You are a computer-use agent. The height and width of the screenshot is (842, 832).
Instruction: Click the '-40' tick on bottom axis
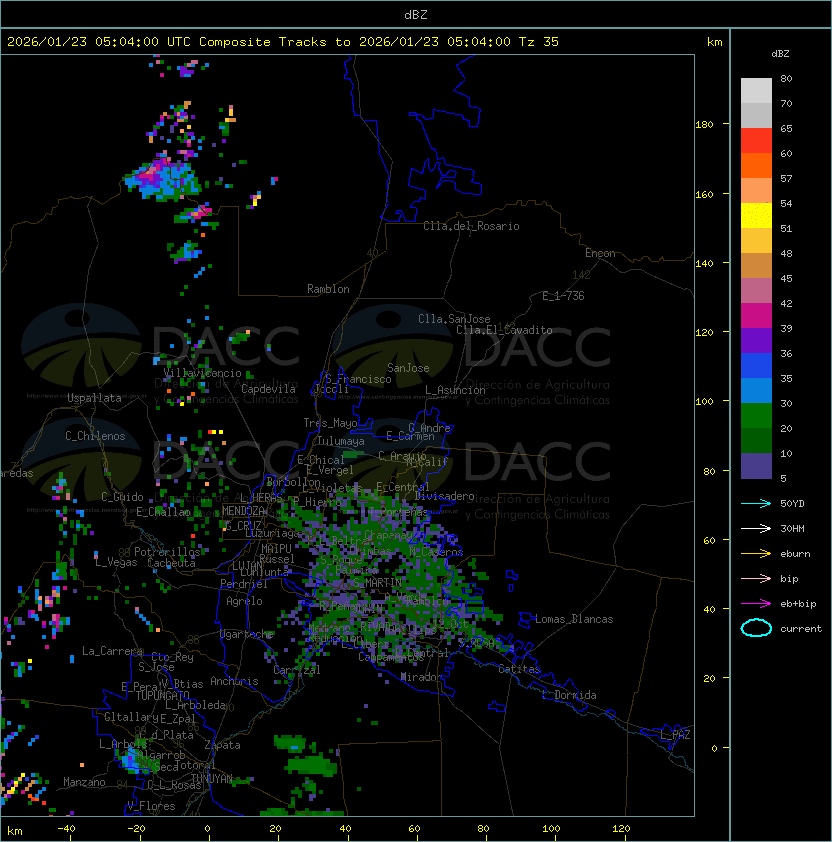[66, 829]
